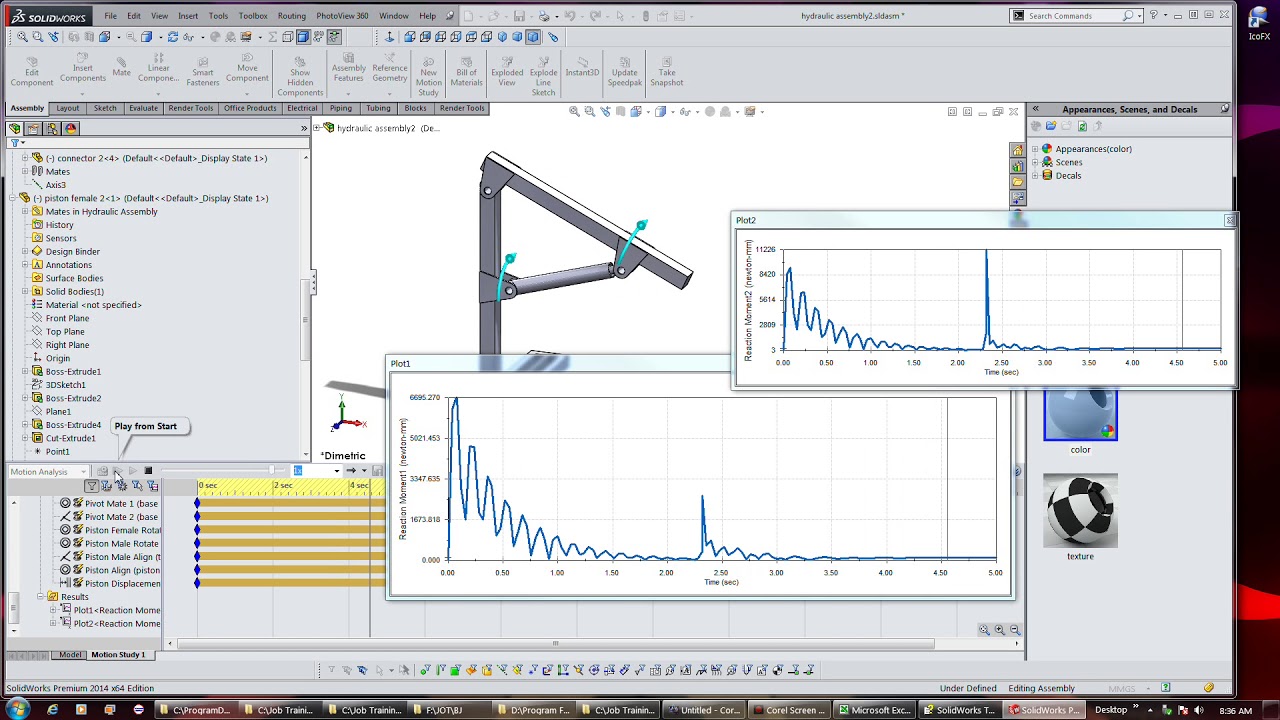The height and width of the screenshot is (720, 1280).
Task: Expand Plot1 Reaction Moment result
Action: click(53, 610)
